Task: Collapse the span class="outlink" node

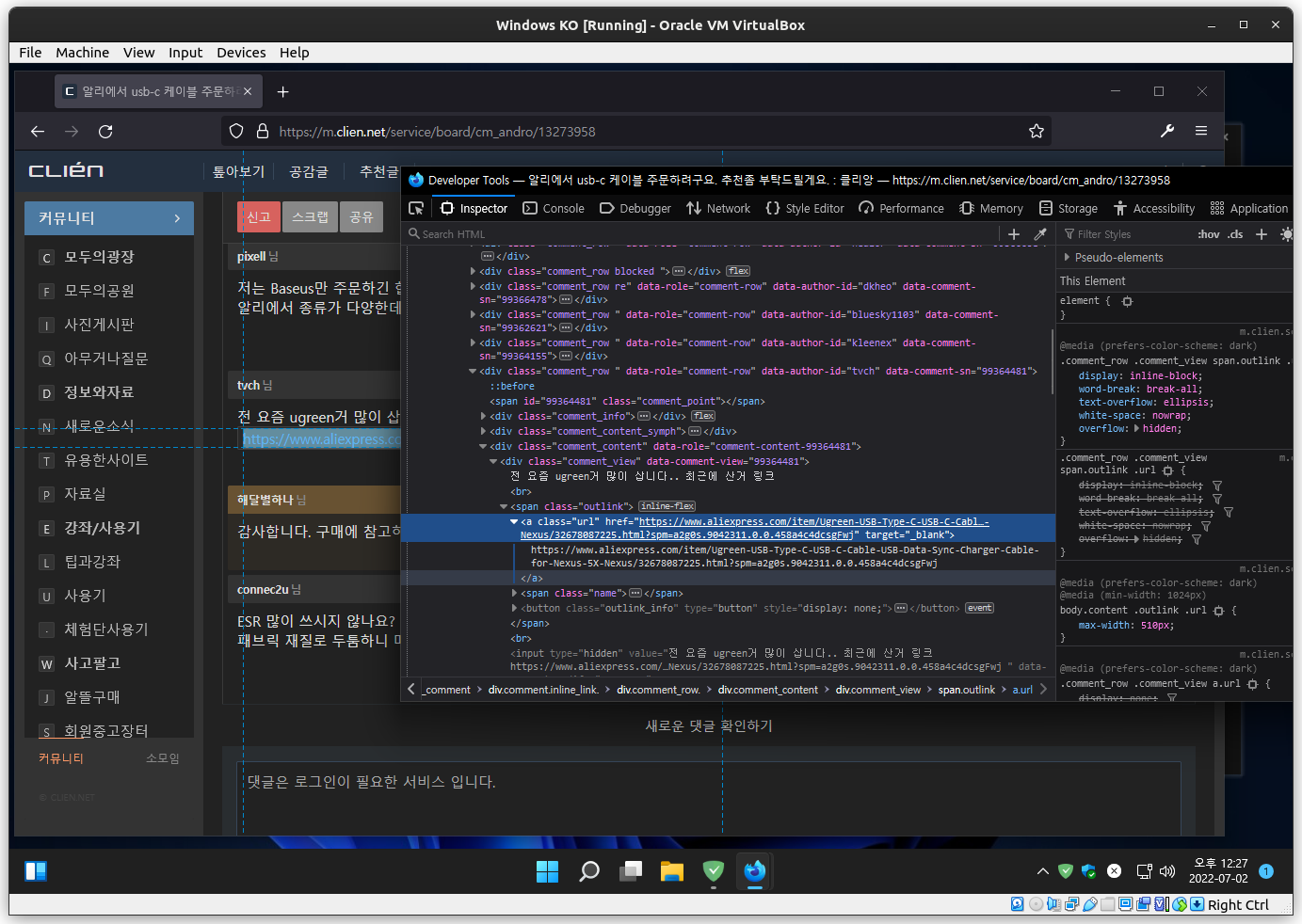Action: coord(504,506)
